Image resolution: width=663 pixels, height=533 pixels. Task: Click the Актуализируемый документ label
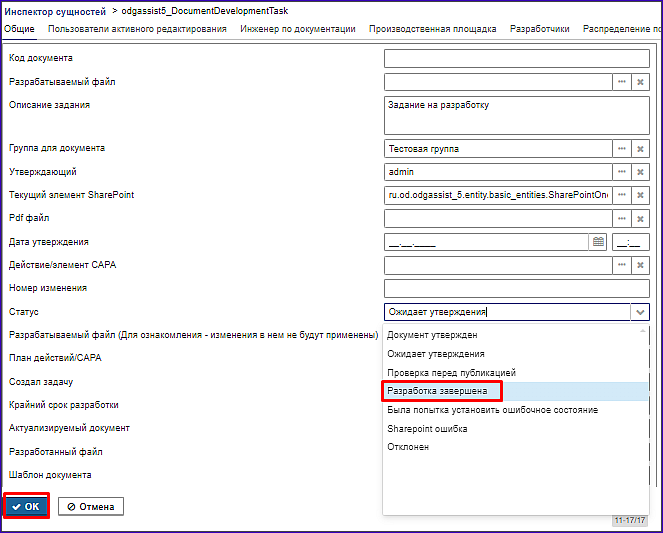point(69,428)
